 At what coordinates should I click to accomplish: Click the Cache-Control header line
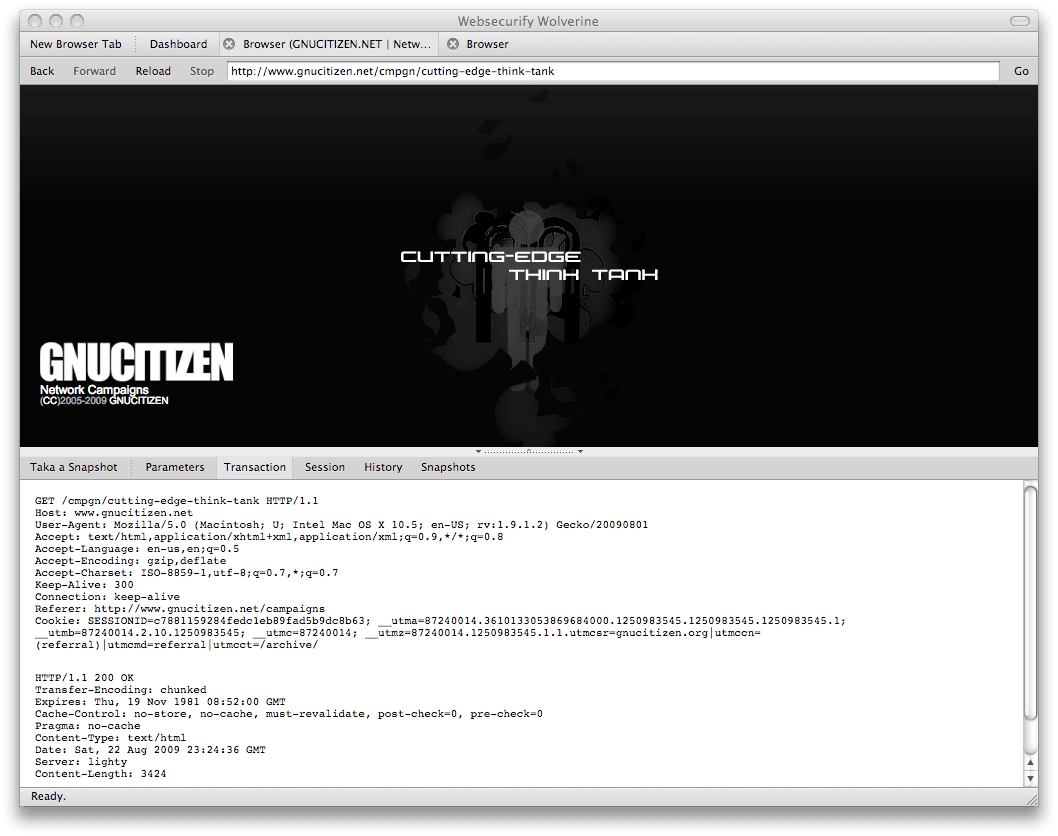pyautogui.click(x=289, y=714)
